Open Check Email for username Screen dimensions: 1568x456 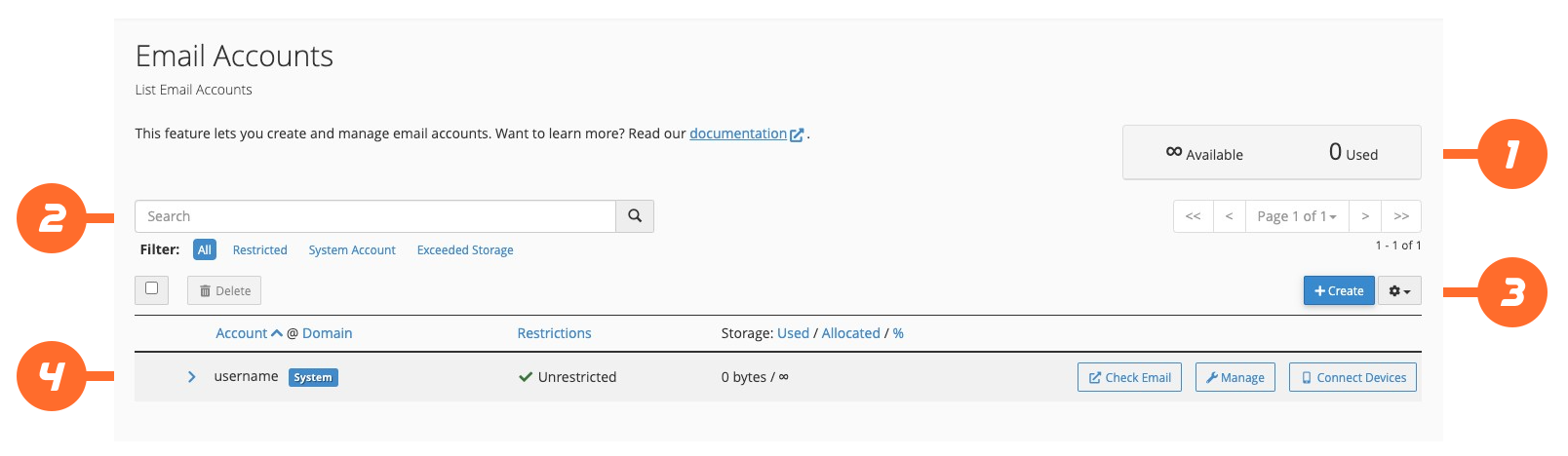pos(1129,378)
